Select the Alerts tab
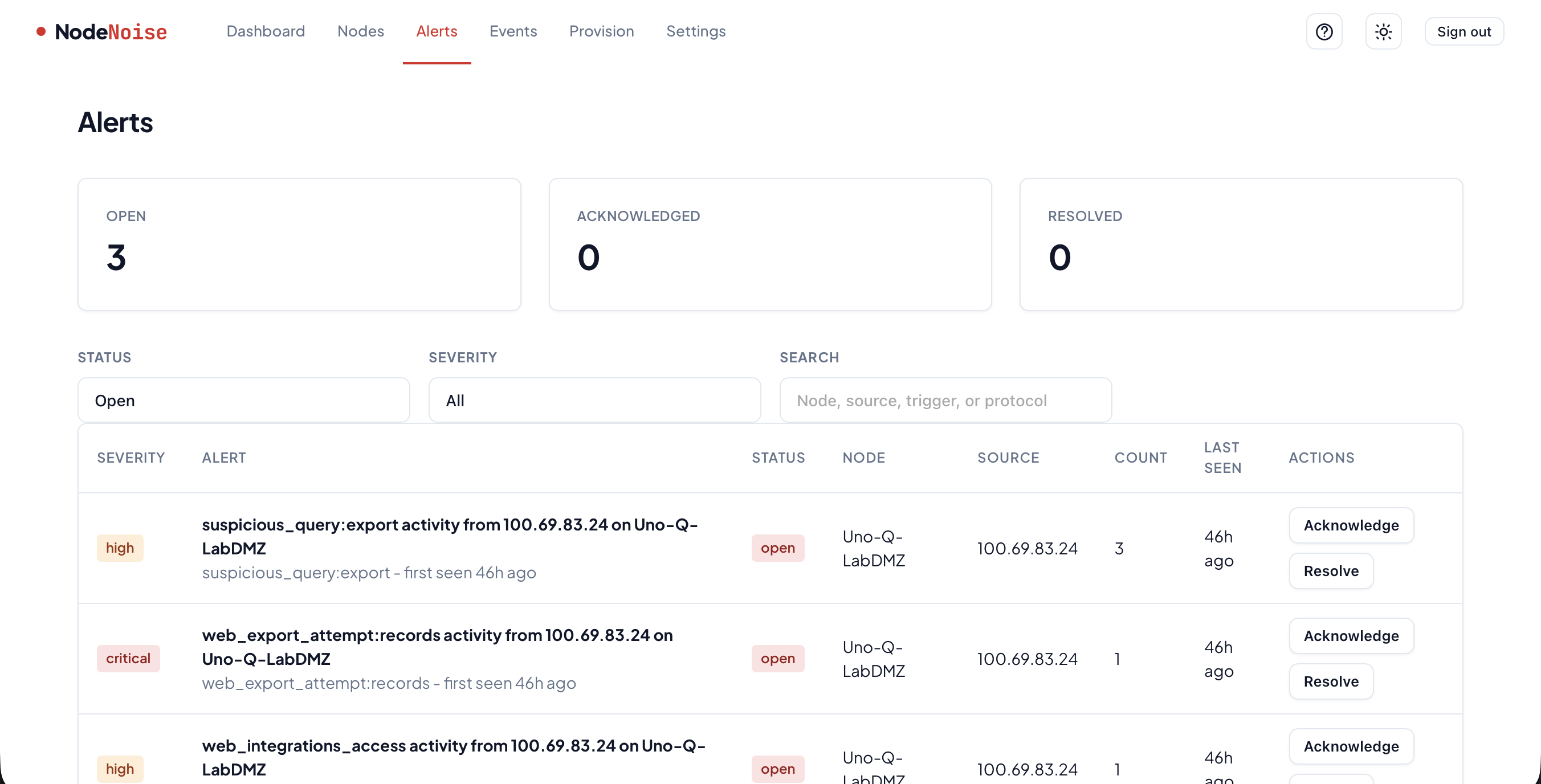Viewport: 1541px width, 784px height. [x=437, y=31]
